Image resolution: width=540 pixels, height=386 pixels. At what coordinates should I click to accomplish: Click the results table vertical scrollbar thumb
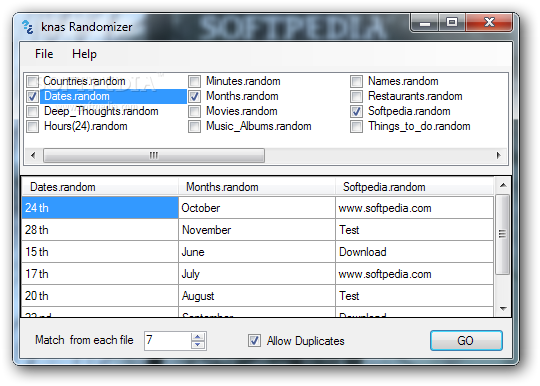(503, 234)
